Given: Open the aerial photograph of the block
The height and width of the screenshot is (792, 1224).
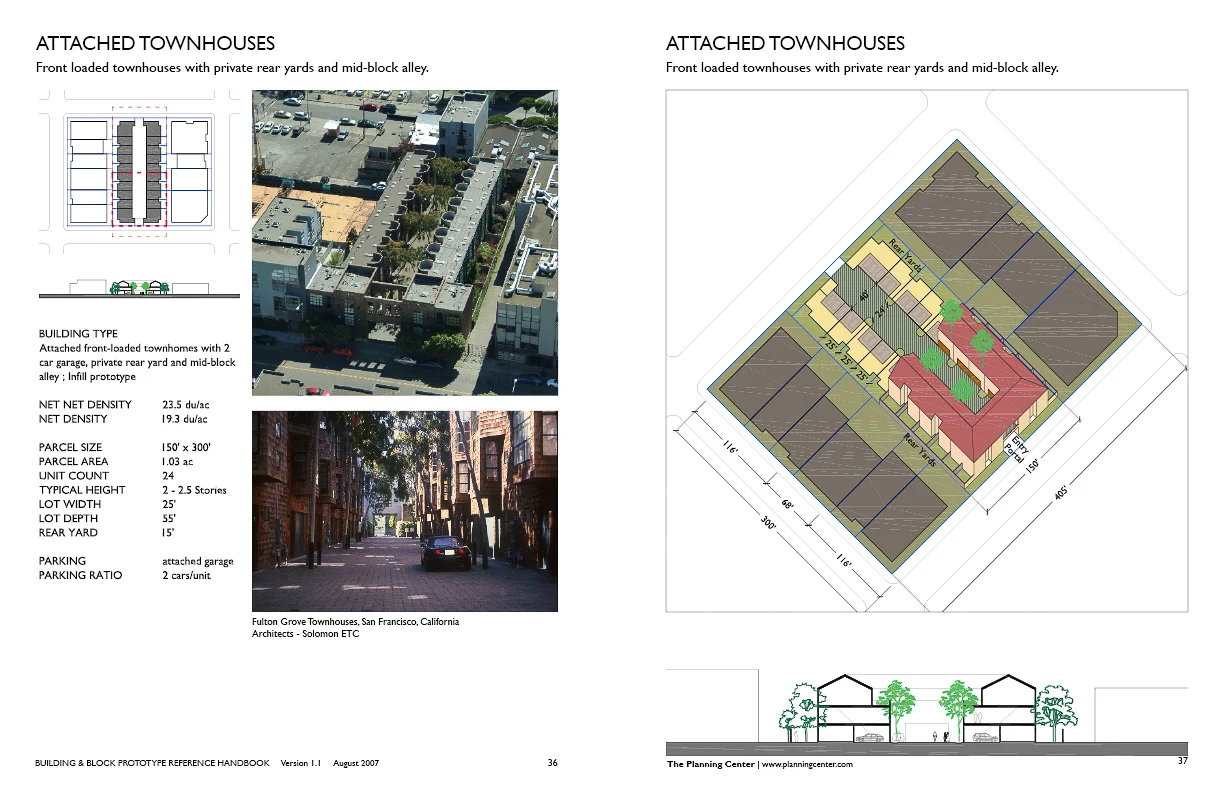Looking at the screenshot, I should click(x=404, y=242).
